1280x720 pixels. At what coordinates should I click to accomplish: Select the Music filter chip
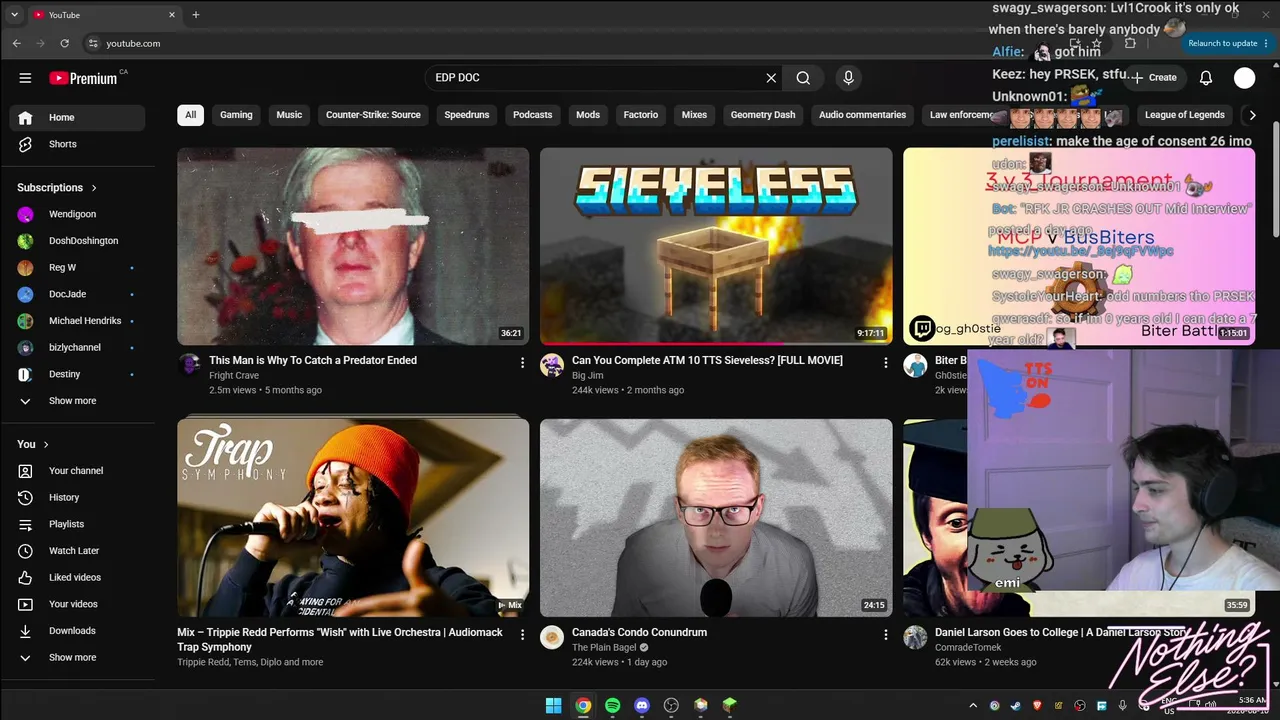[289, 115]
